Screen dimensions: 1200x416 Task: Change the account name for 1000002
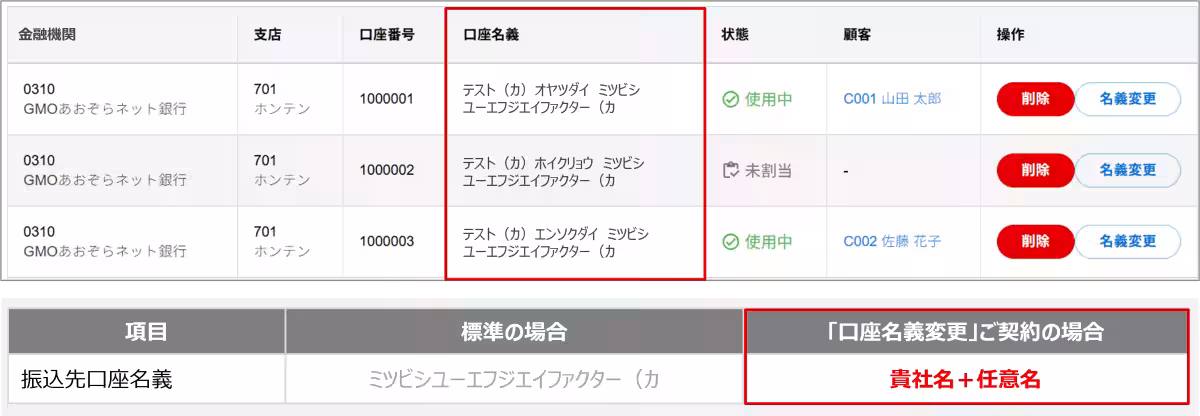(1127, 170)
